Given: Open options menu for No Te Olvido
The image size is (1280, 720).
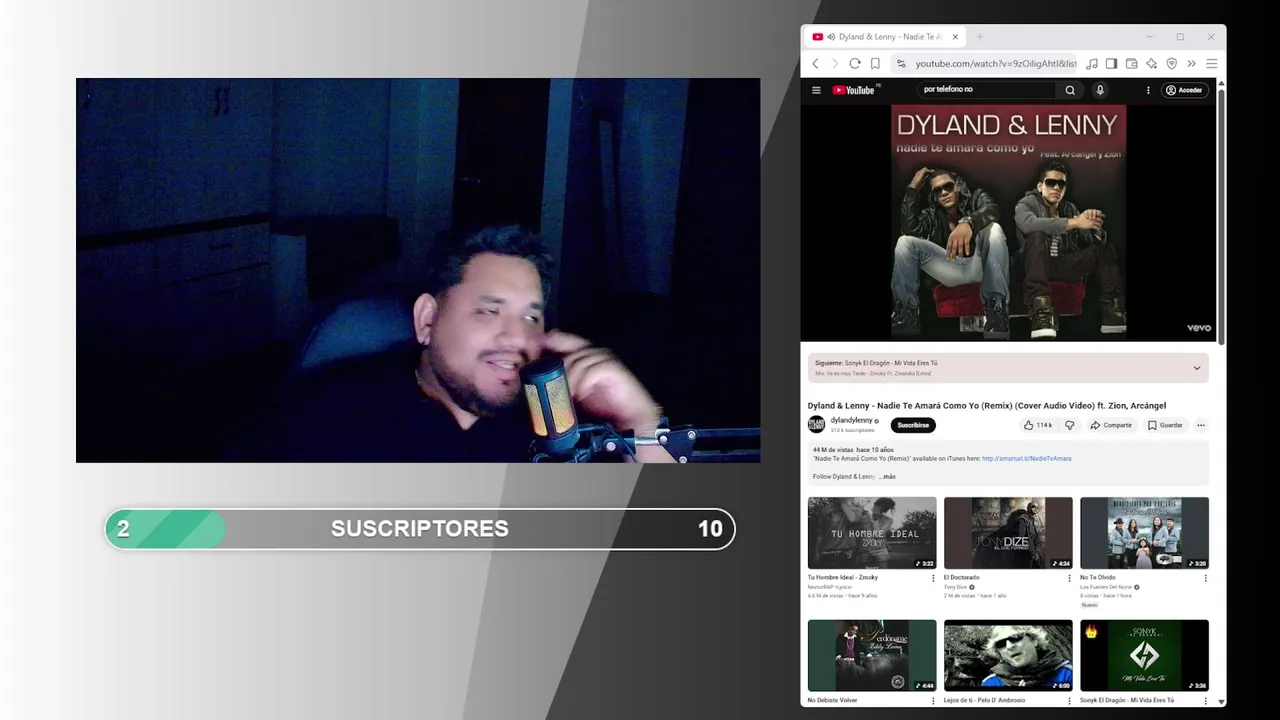Looking at the screenshot, I should 1205,578.
